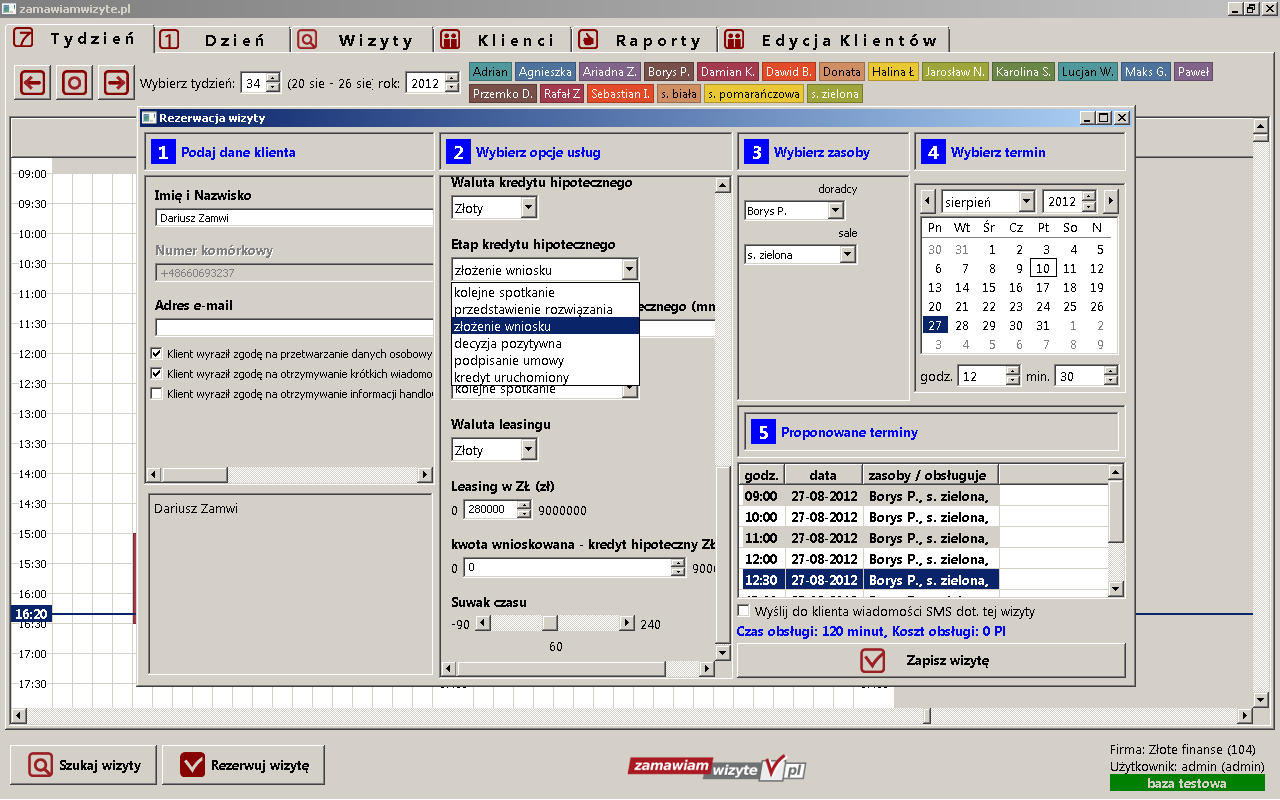Screen dimensions: 1280x800
Task: Go to next month in calendar
Action: click(1110, 201)
